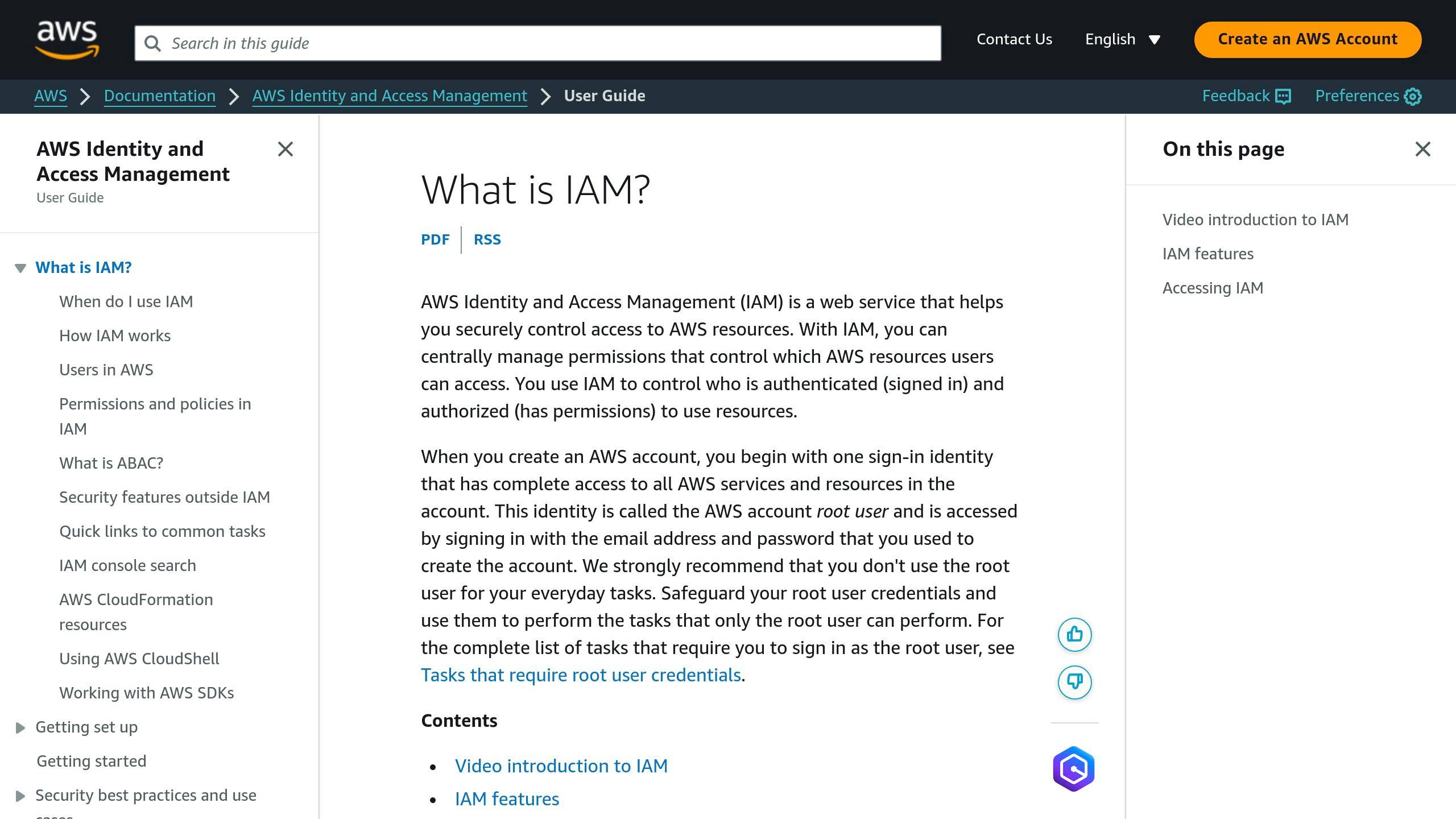Follow Video introduction to IAM contents link

point(561,766)
